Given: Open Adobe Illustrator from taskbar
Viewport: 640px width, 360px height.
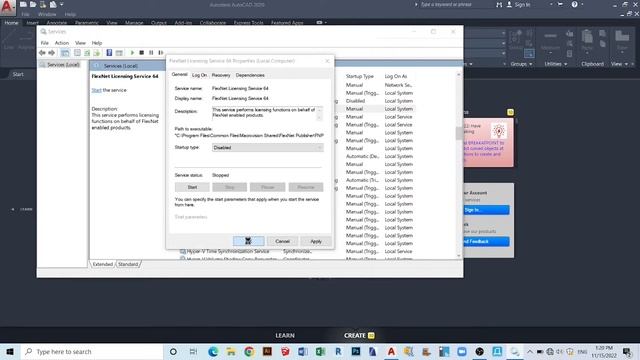Looking at the screenshot, I should click(267, 351).
